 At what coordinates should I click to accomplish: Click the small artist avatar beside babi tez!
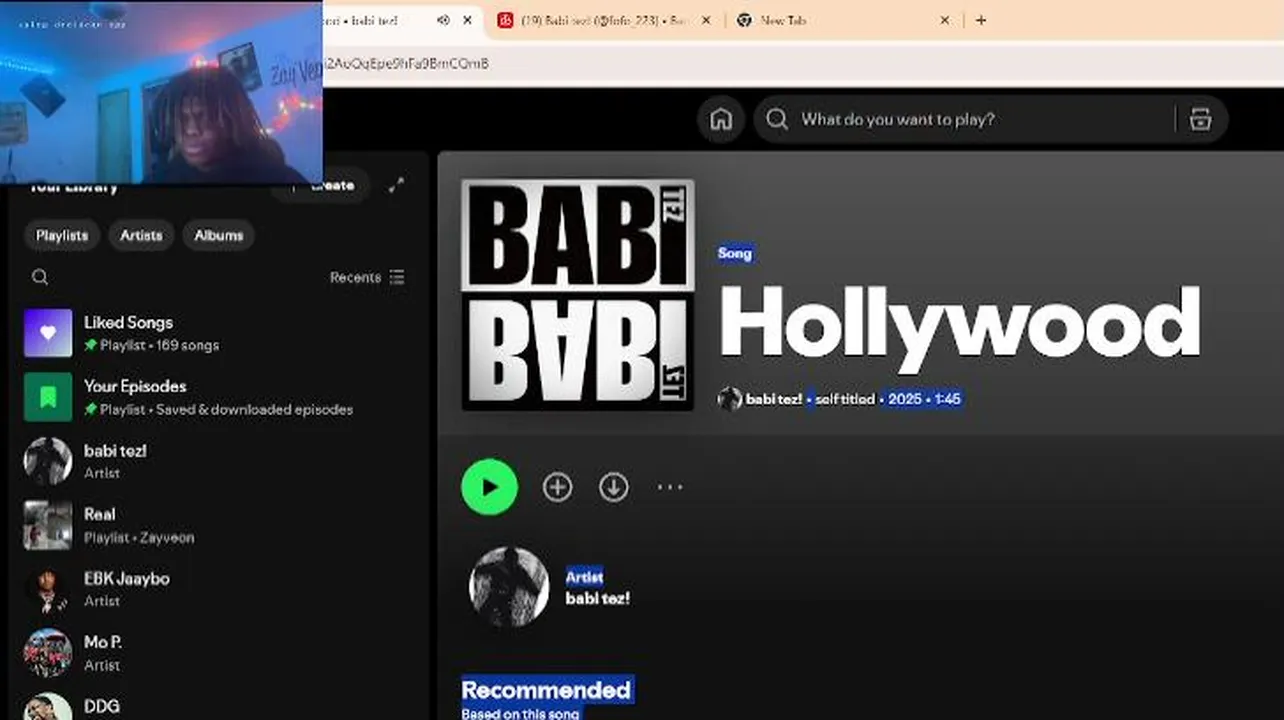[x=730, y=399]
